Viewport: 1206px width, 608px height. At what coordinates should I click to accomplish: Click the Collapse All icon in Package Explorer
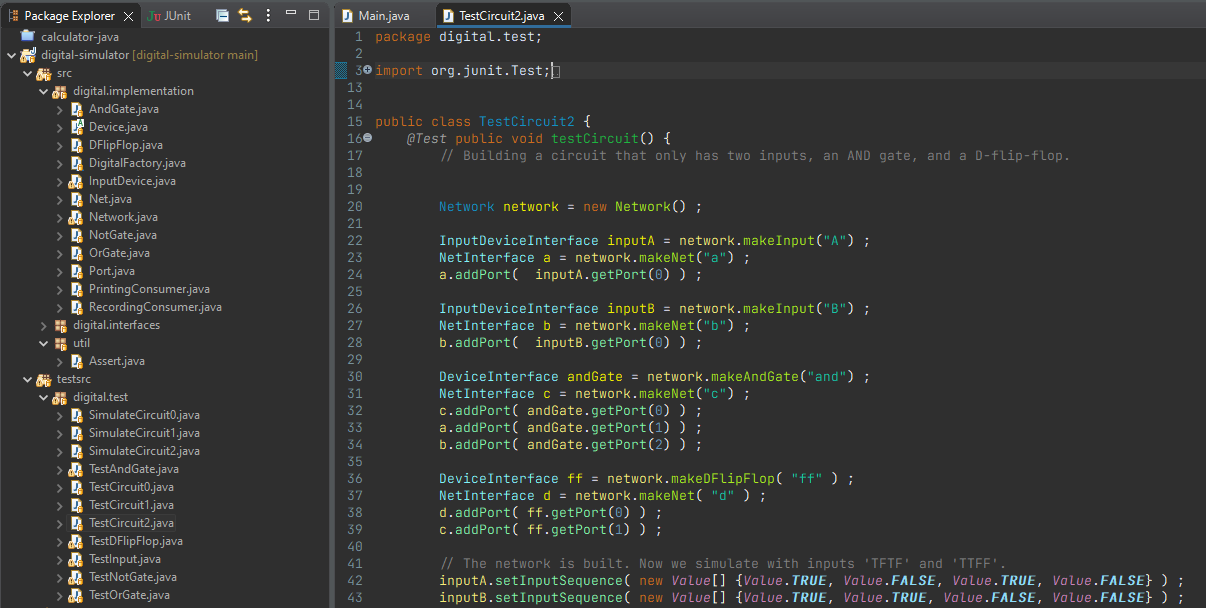222,16
